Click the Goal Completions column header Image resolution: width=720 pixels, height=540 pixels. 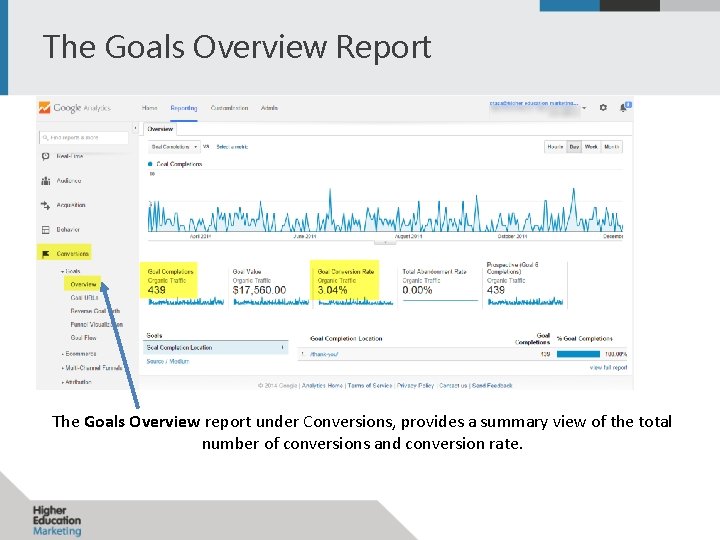click(x=532, y=339)
